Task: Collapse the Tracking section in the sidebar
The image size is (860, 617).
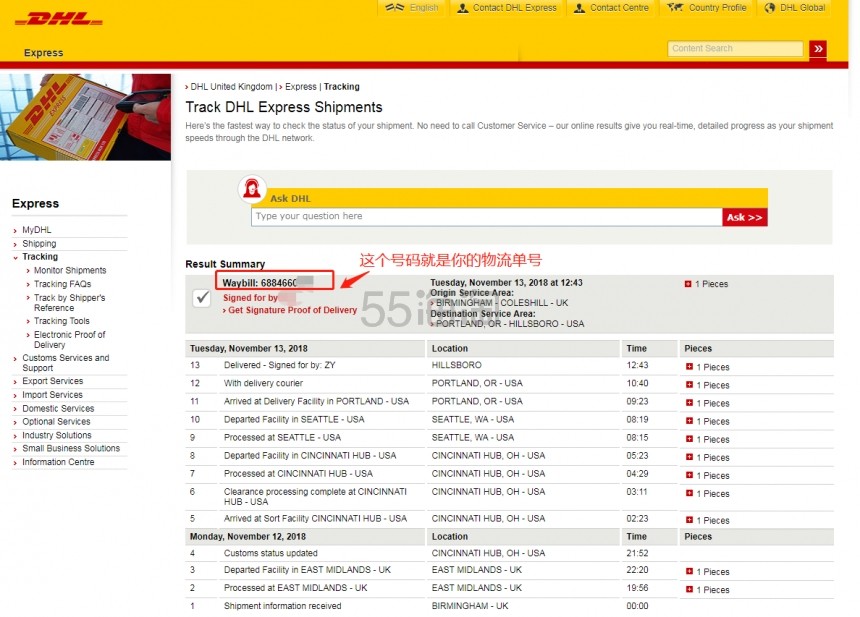Action: (x=15, y=257)
